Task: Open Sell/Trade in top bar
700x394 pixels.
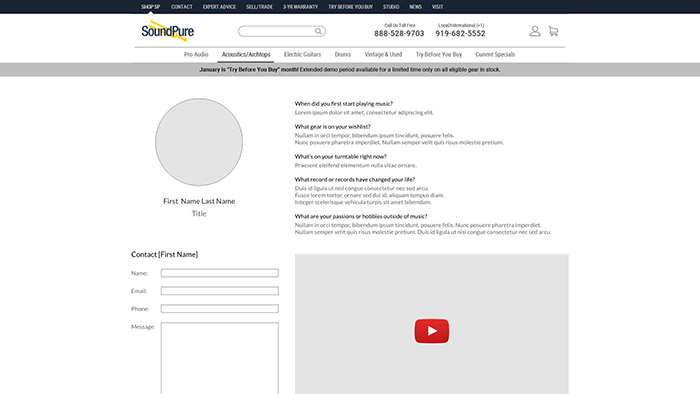Action: [259, 7]
